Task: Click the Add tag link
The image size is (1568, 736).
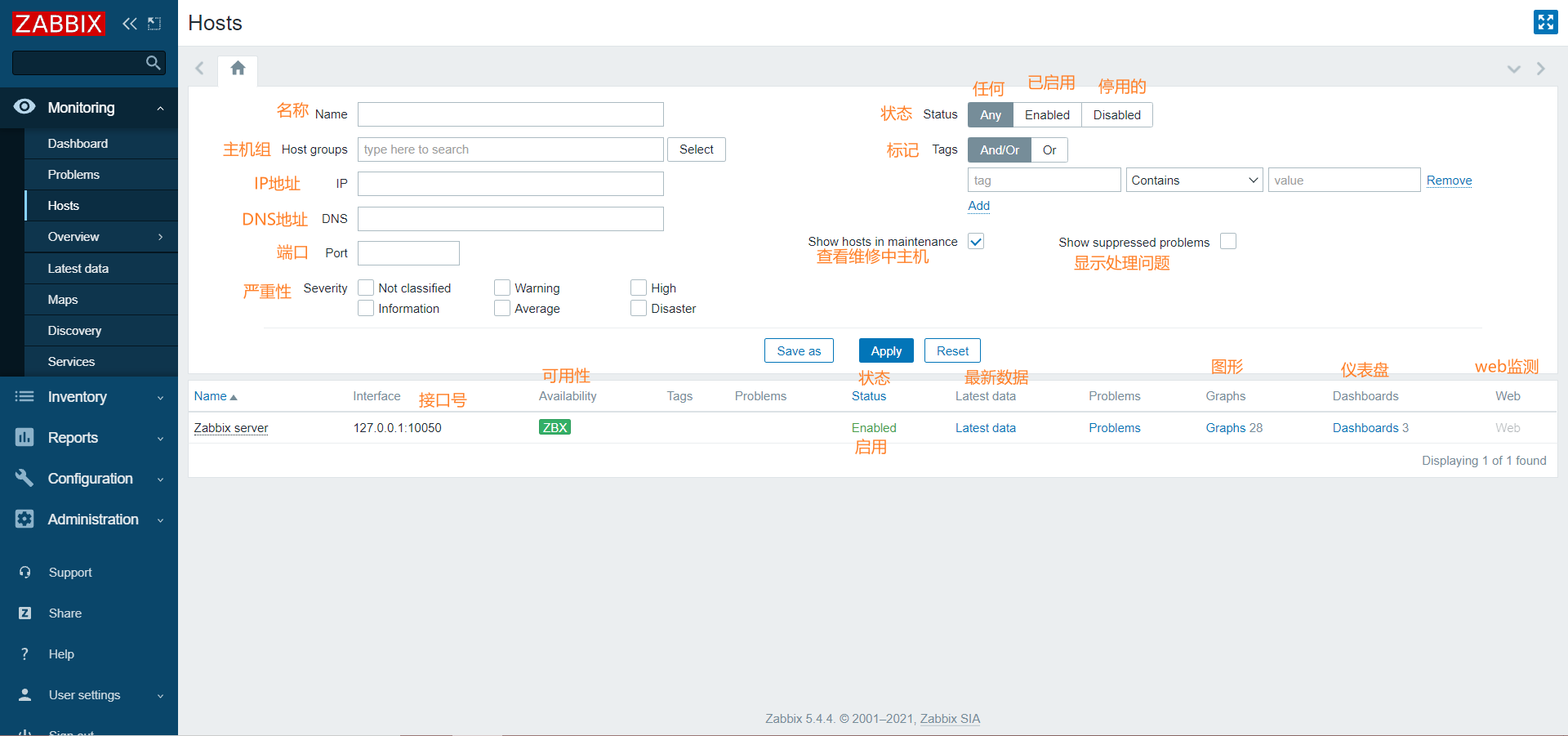Action: (978, 206)
